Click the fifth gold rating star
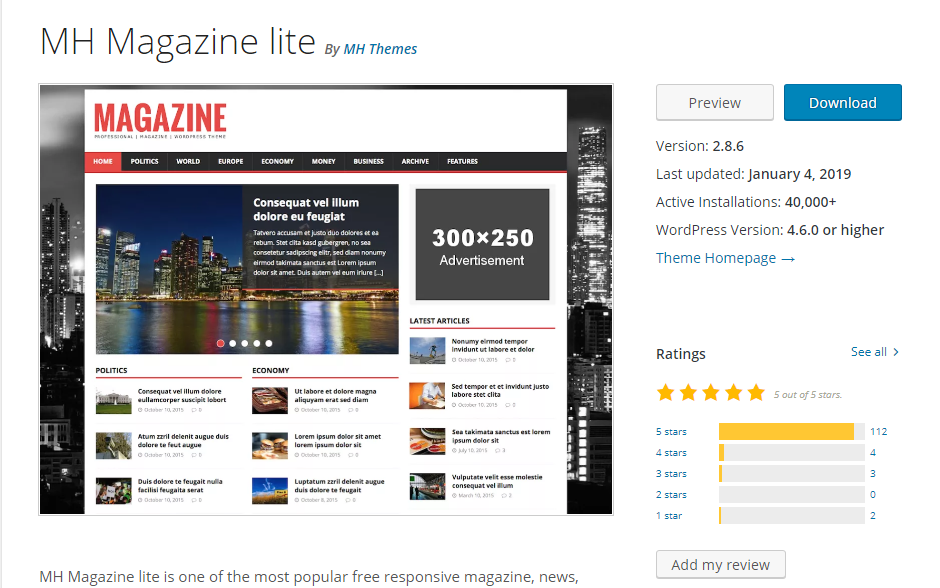The height and width of the screenshot is (588, 940). tap(757, 393)
